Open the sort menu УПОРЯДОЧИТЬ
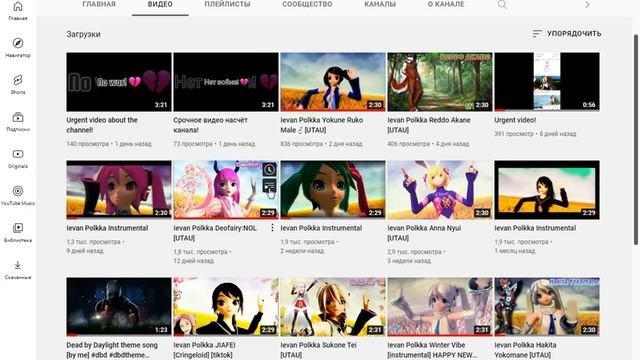Viewport: 640px width, 360px height. pyautogui.click(x=567, y=33)
